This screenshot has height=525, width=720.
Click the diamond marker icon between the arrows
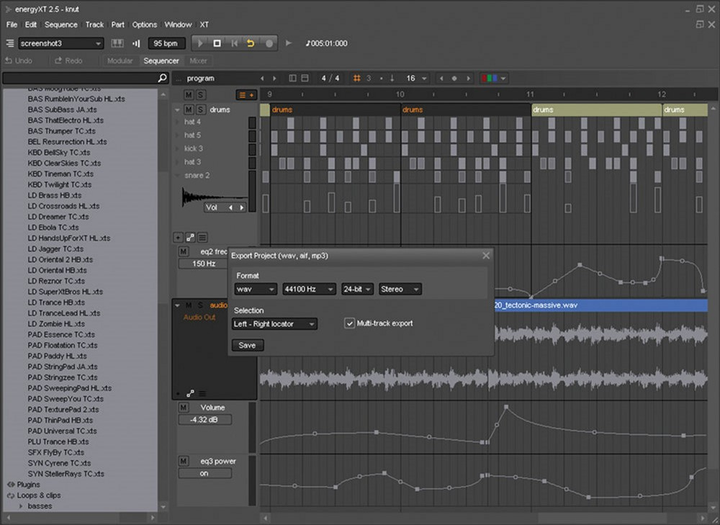pos(454,79)
